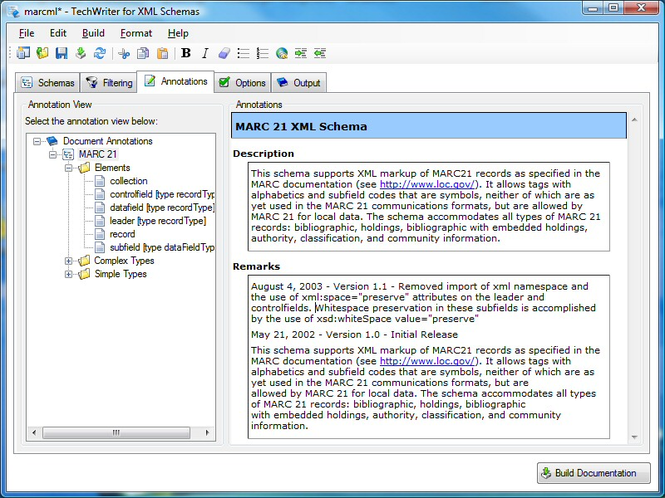
Task: Expand the Simple Types folder
Action: [x=68, y=274]
